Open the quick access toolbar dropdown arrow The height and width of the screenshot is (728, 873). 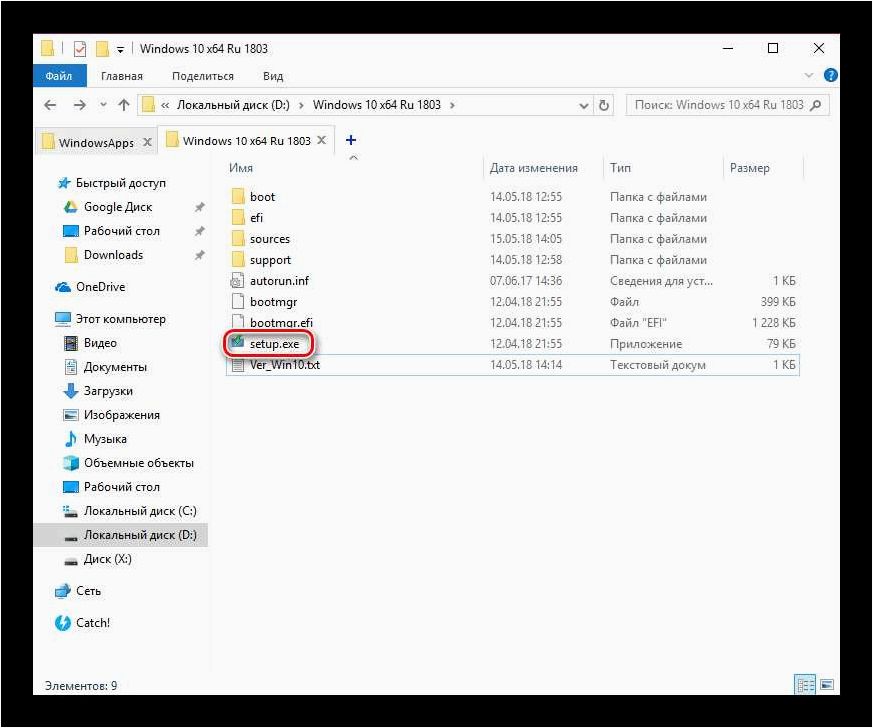120,50
